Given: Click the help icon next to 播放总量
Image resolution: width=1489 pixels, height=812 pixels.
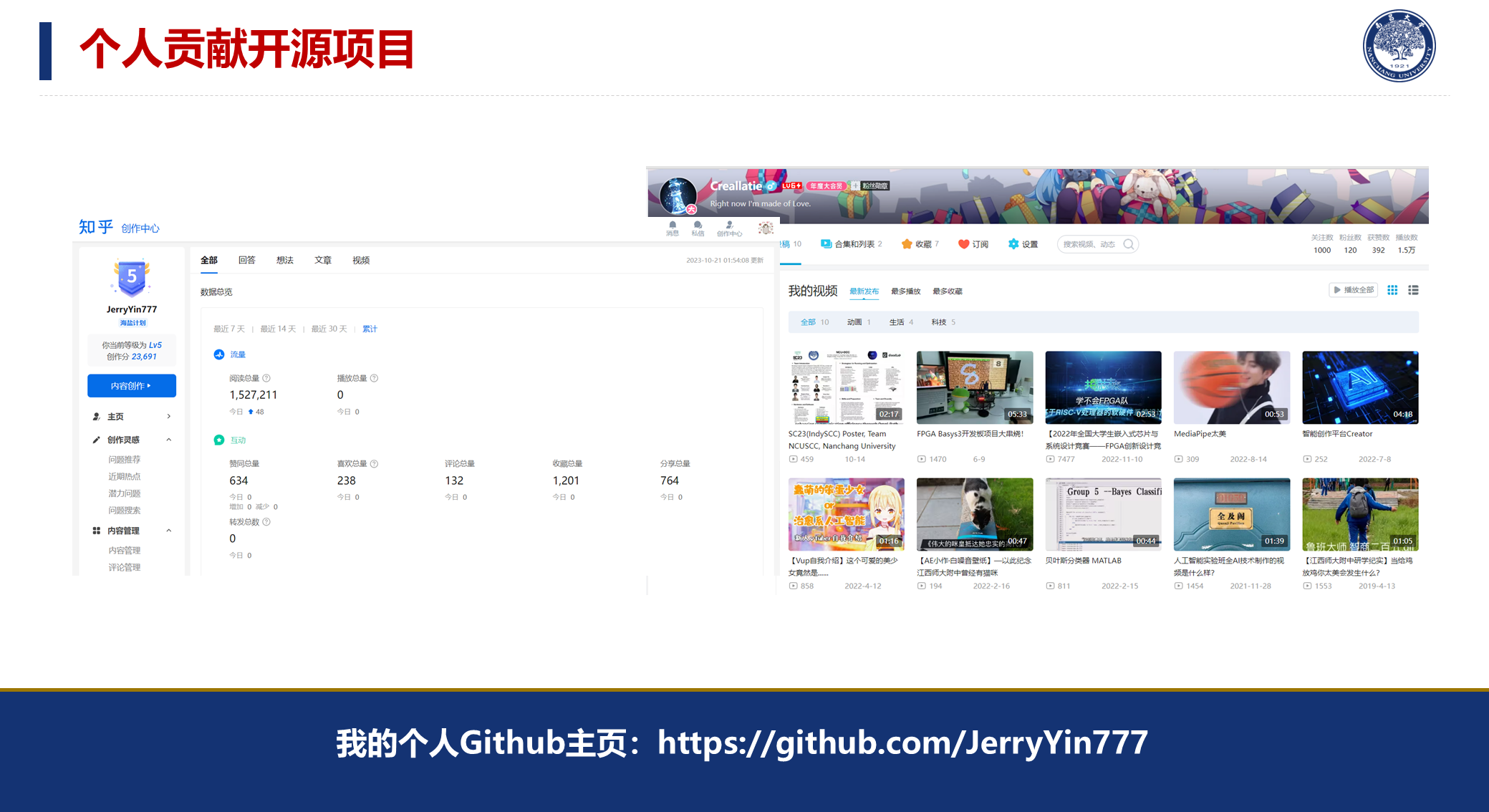Looking at the screenshot, I should (374, 378).
